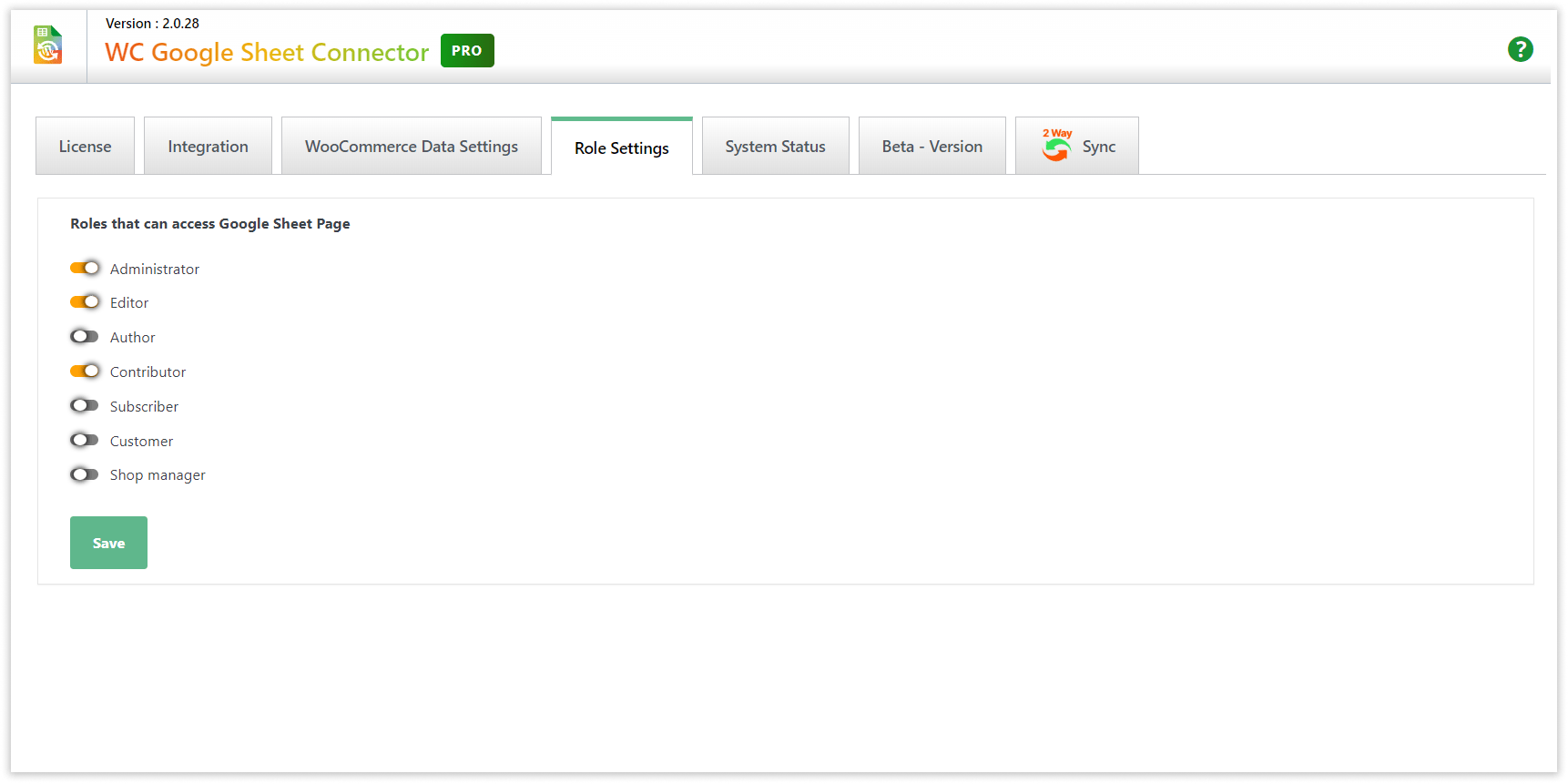Open the green help question mark icon

point(1520,49)
